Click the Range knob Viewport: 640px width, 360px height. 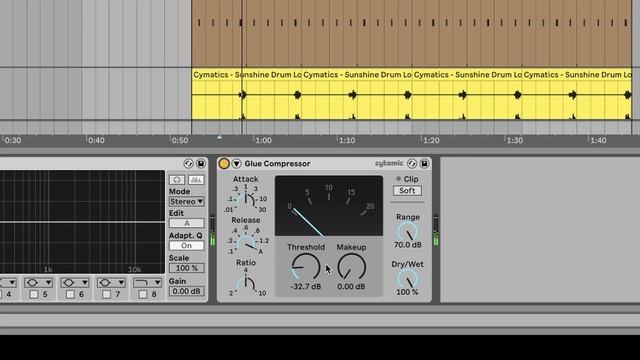pos(407,232)
